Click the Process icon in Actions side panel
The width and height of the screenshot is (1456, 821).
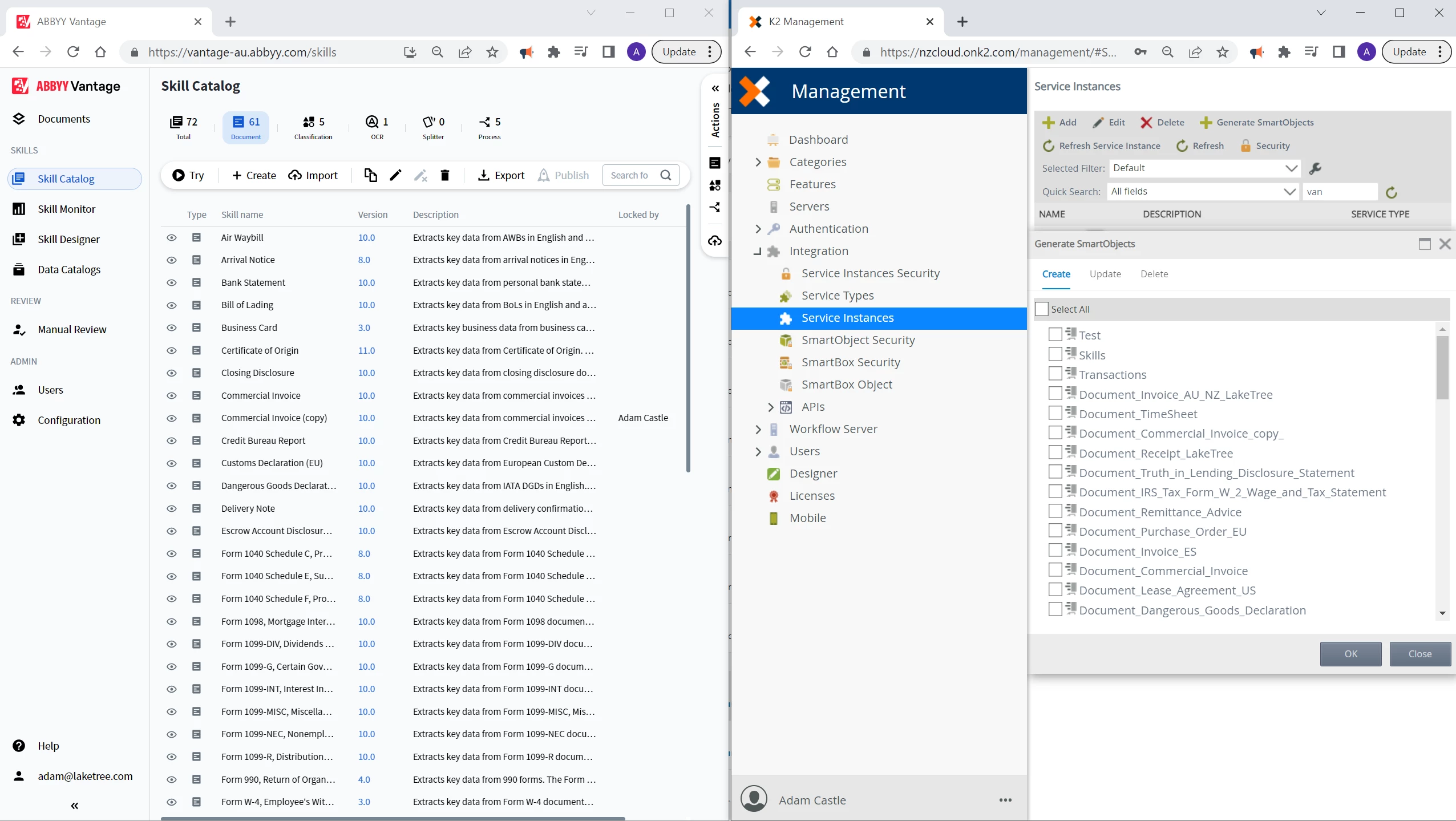tap(715, 207)
